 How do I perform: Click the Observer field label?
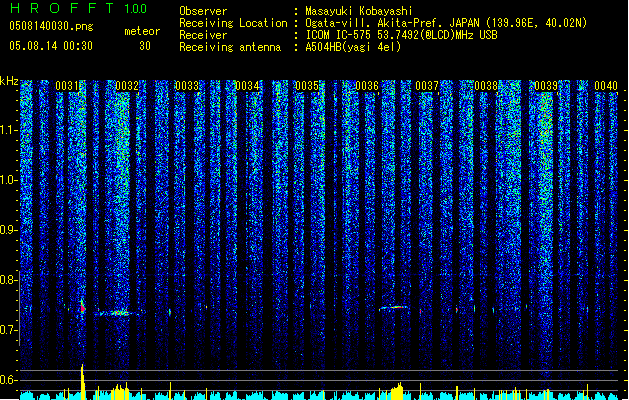pos(203,11)
